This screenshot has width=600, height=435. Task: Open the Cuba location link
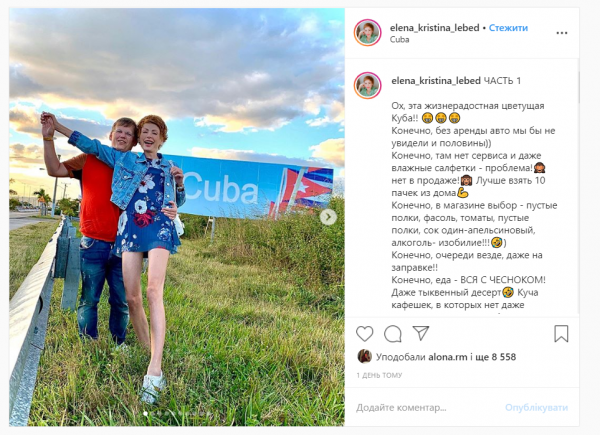[x=399, y=39]
